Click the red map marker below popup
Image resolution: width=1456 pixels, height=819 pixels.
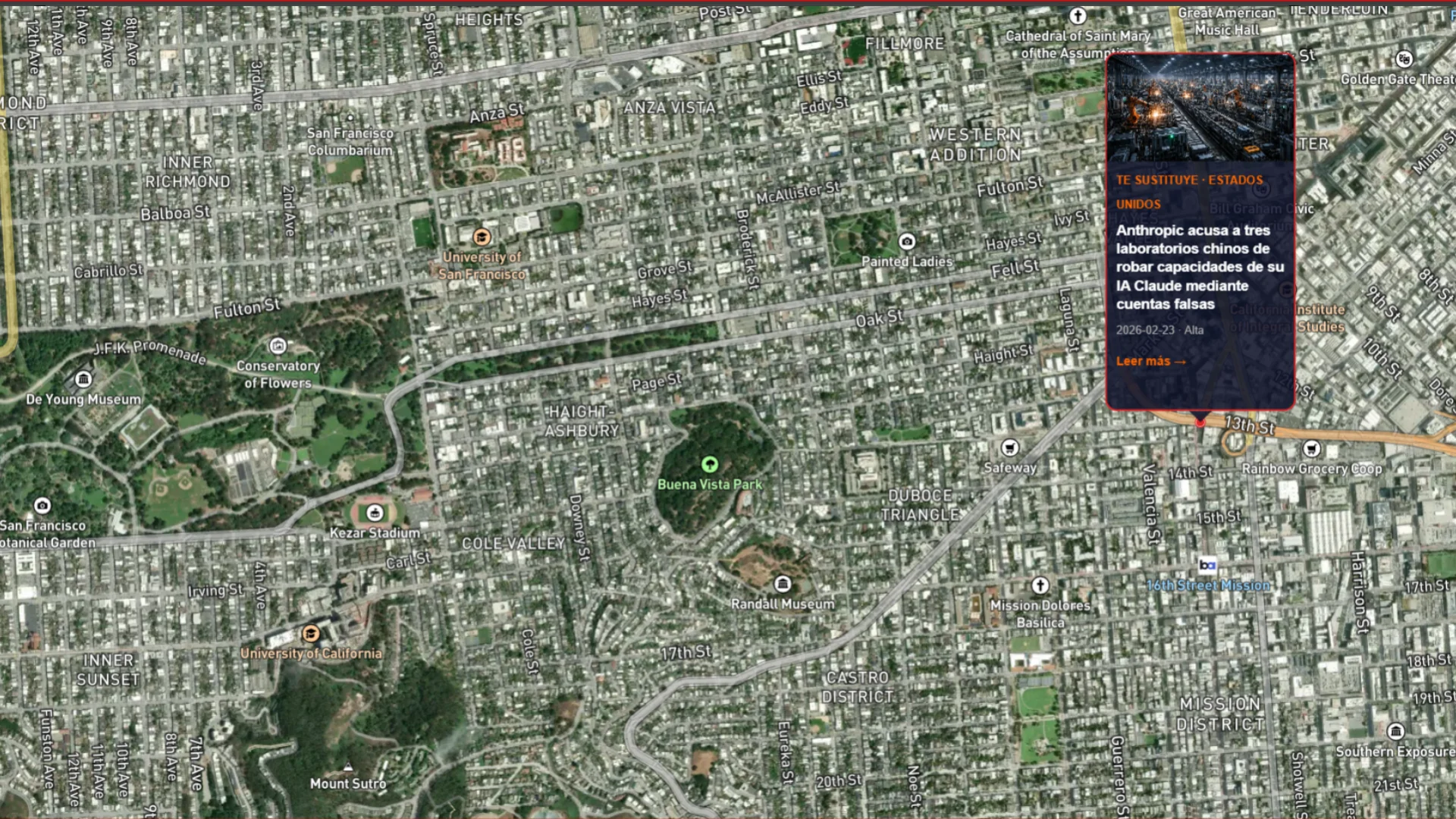point(1200,422)
